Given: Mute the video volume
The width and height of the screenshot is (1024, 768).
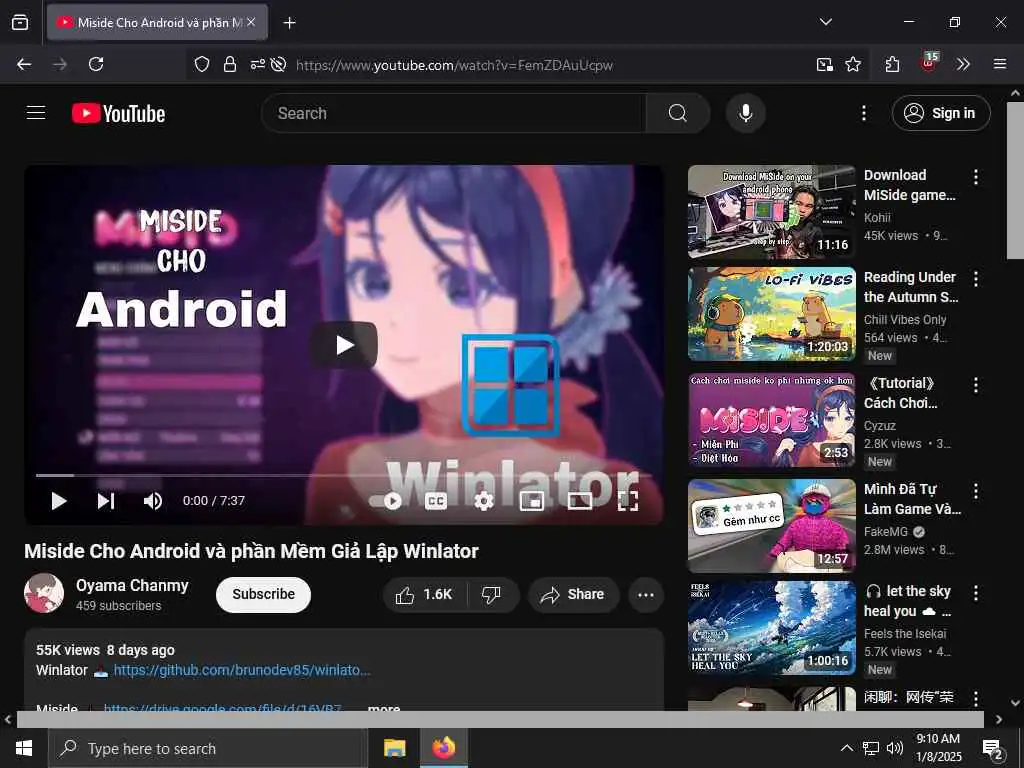Looking at the screenshot, I should pyautogui.click(x=153, y=501).
